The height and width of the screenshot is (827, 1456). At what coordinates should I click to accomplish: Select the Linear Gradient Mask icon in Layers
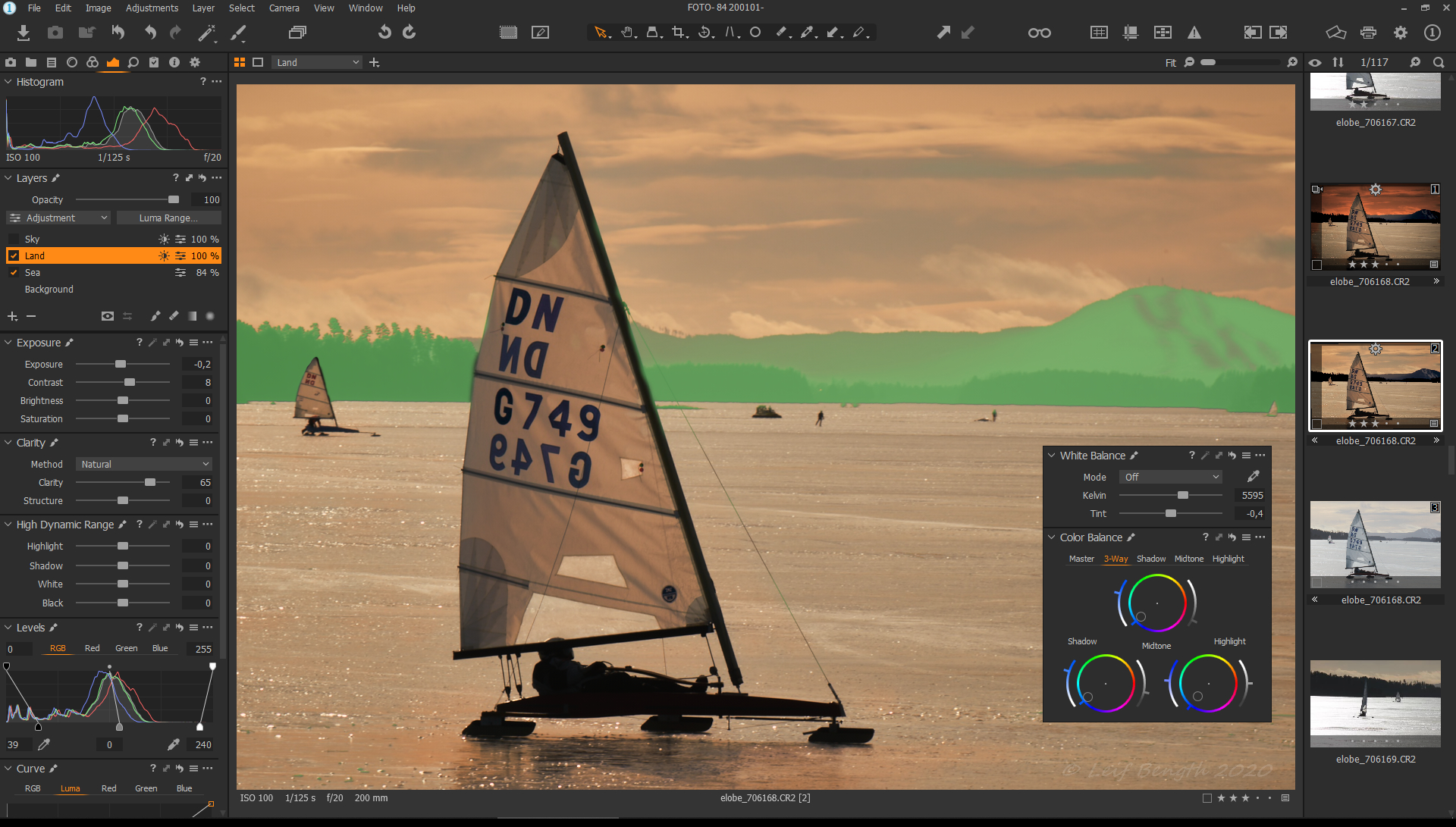(192, 316)
